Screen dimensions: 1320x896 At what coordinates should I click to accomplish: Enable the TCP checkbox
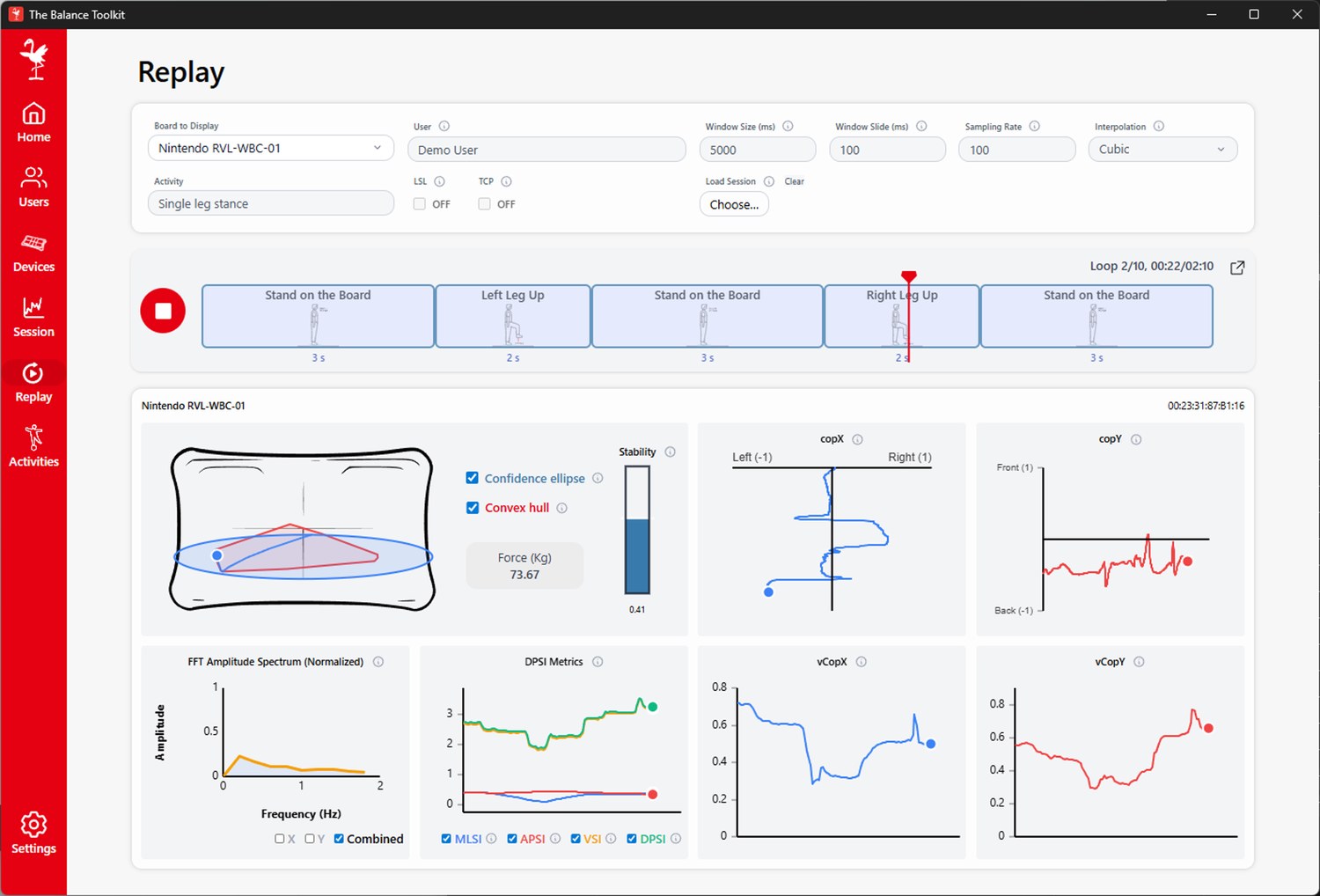[x=484, y=203]
